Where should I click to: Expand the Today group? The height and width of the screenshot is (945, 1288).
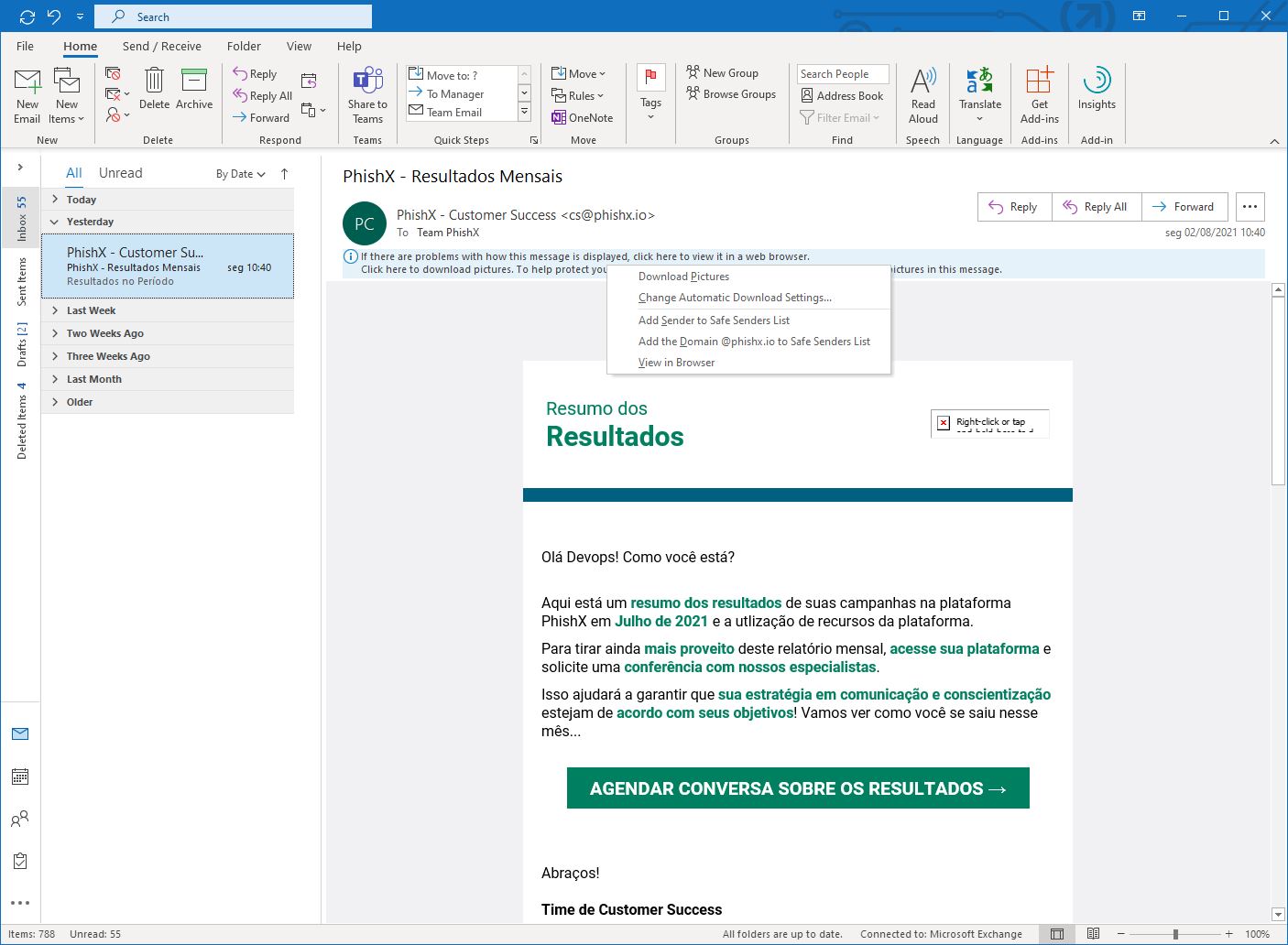(55, 199)
